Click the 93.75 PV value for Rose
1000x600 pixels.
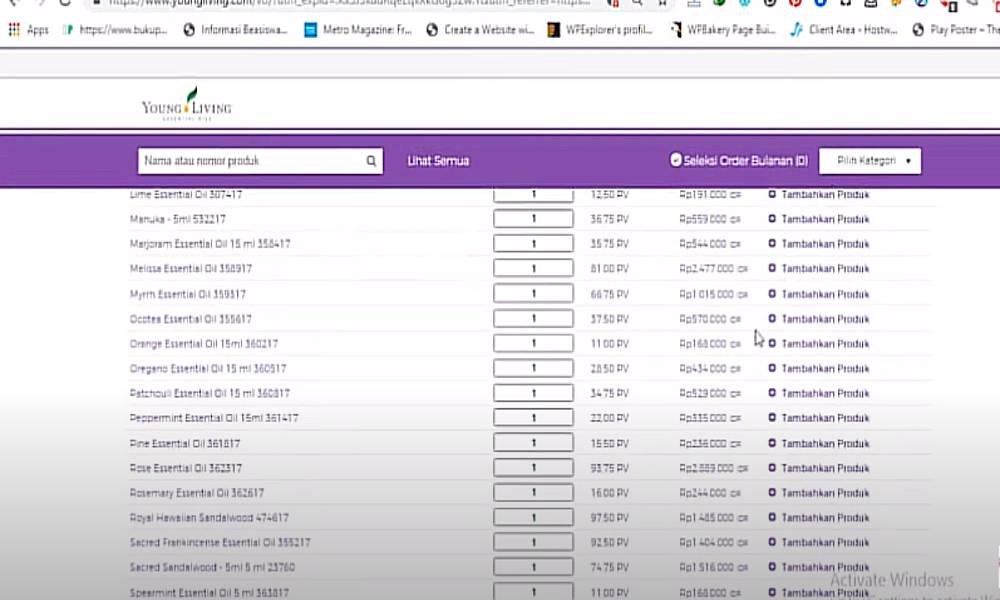[609, 468]
